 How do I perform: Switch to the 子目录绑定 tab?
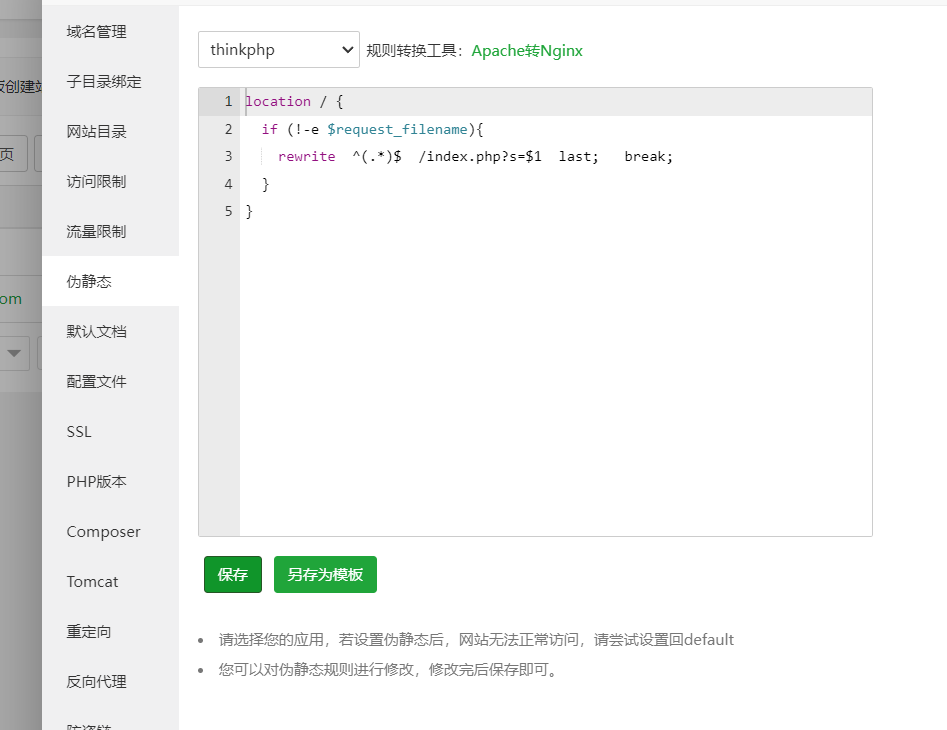tap(104, 82)
